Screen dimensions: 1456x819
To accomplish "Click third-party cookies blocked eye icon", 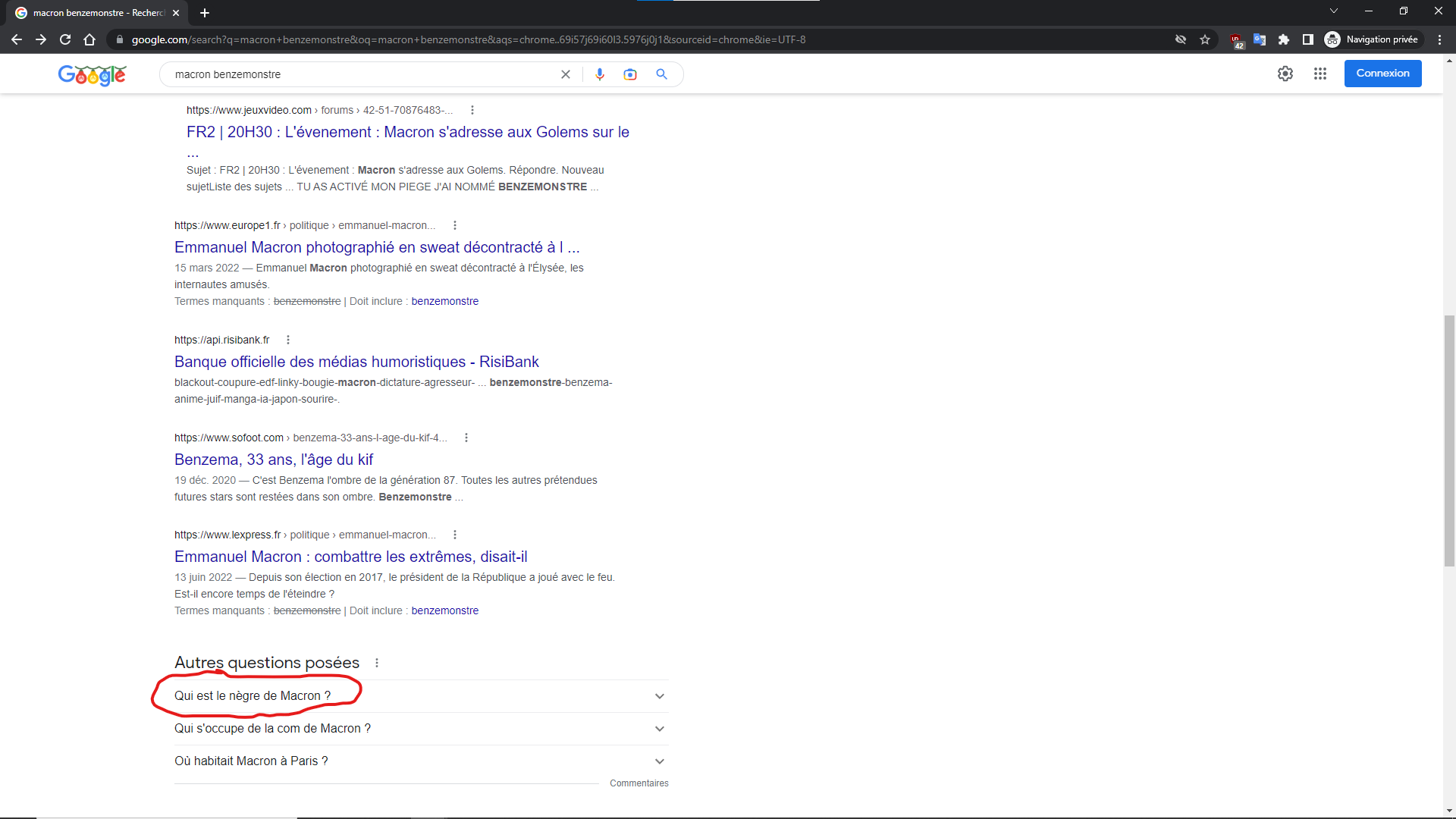I will click(1181, 39).
